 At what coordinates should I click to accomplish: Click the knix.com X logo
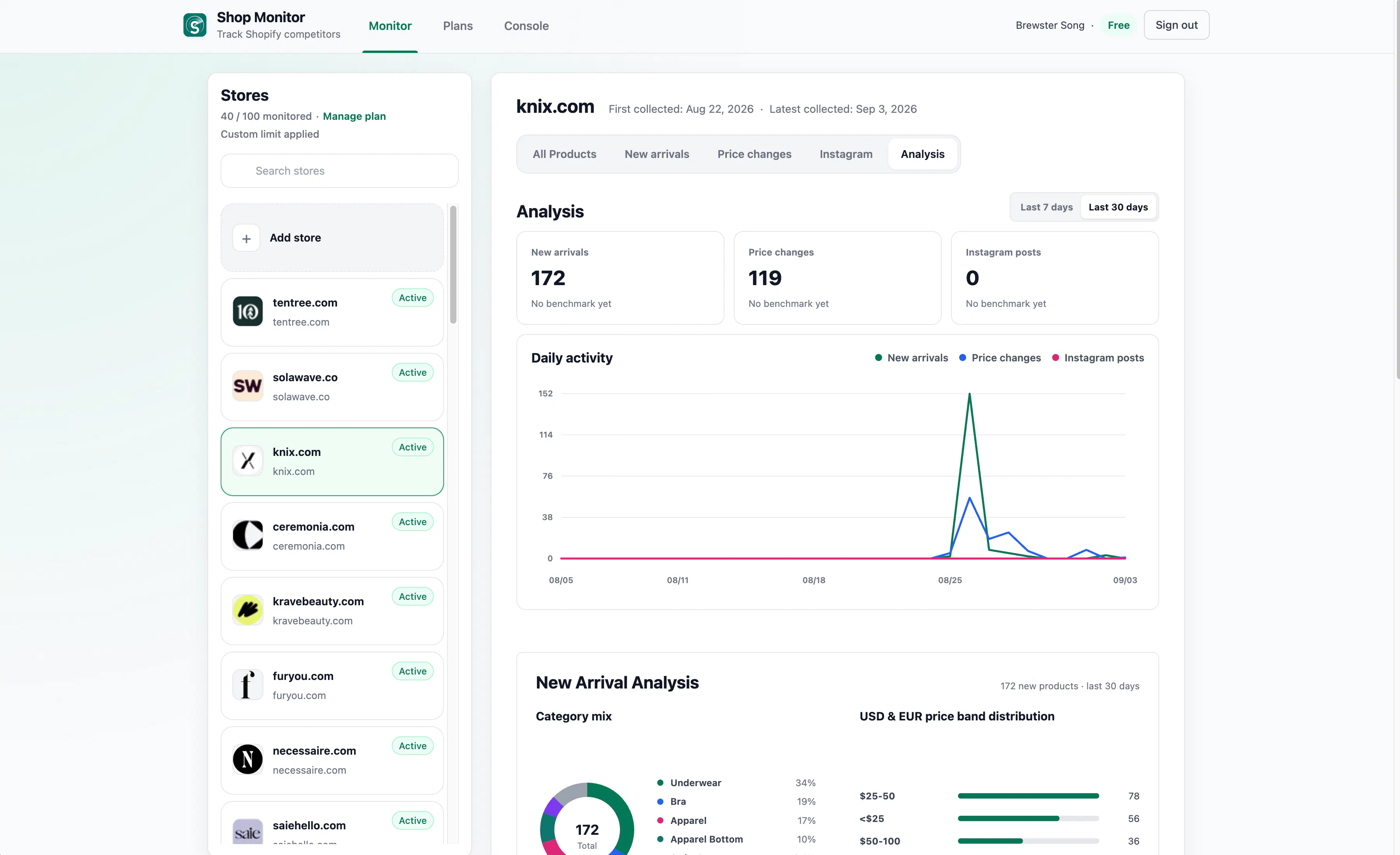[248, 461]
